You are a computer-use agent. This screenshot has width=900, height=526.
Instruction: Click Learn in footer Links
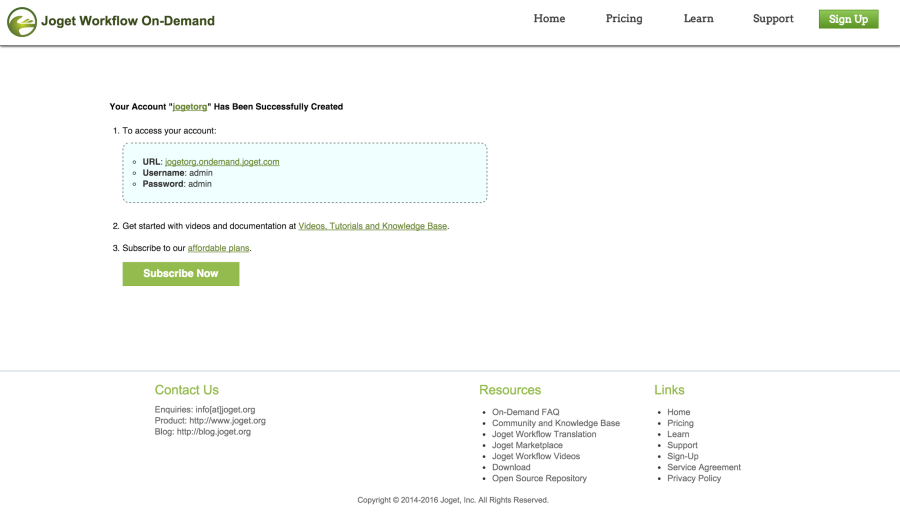(x=678, y=434)
